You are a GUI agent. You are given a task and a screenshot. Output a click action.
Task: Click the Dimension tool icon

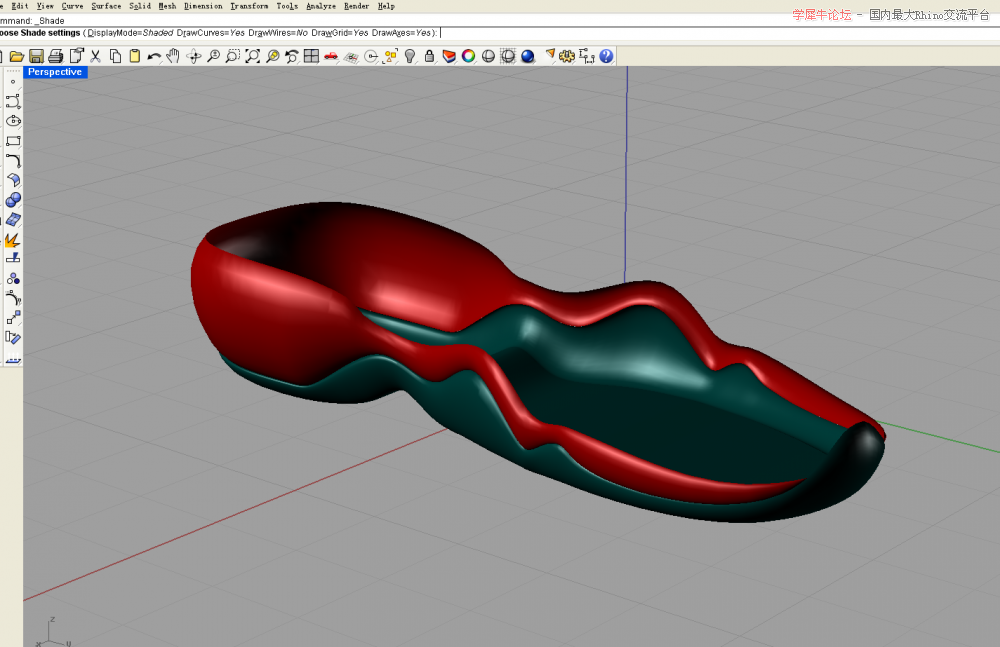click(x=587, y=56)
